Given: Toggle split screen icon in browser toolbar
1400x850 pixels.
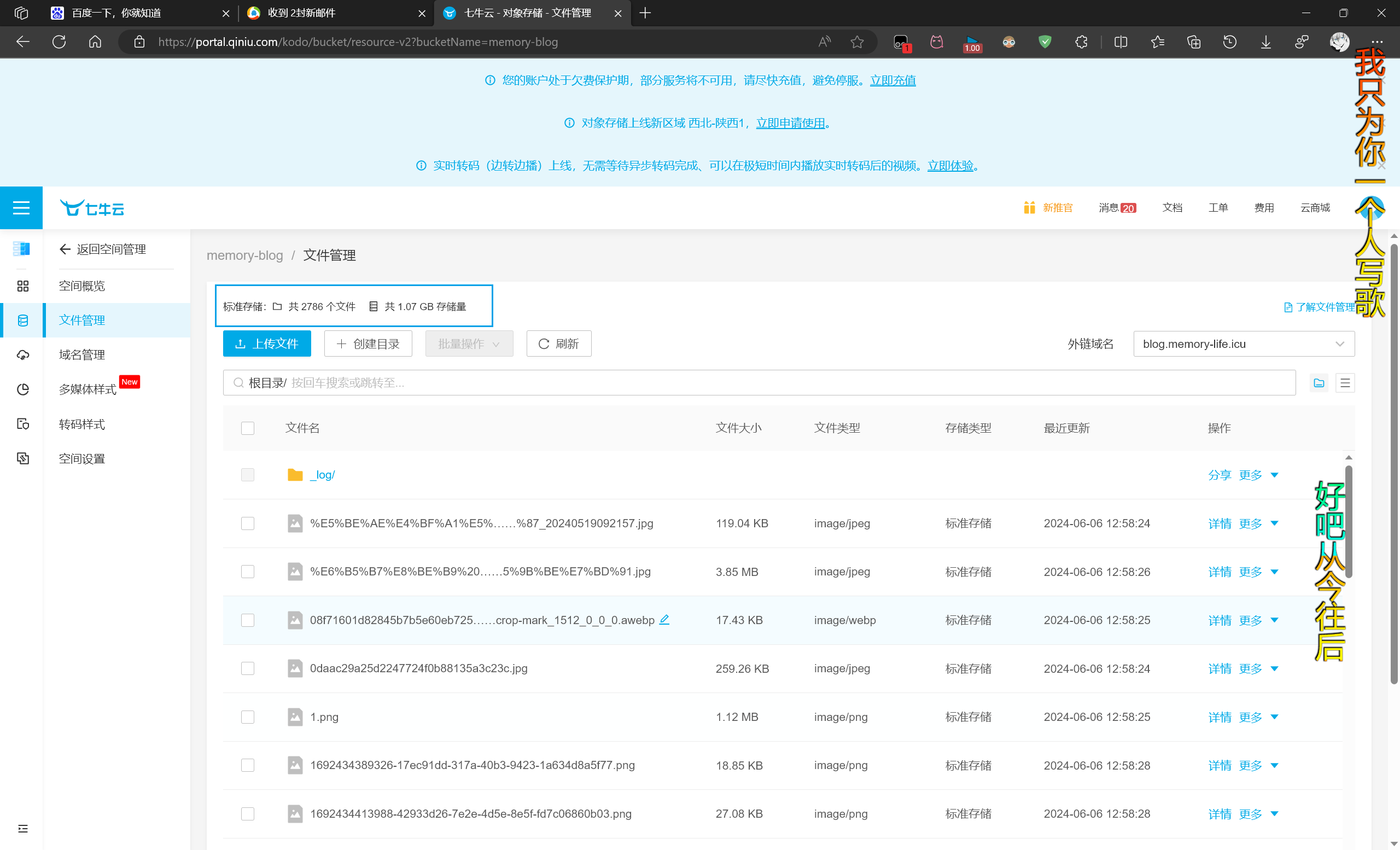Looking at the screenshot, I should [x=1121, y=42].
